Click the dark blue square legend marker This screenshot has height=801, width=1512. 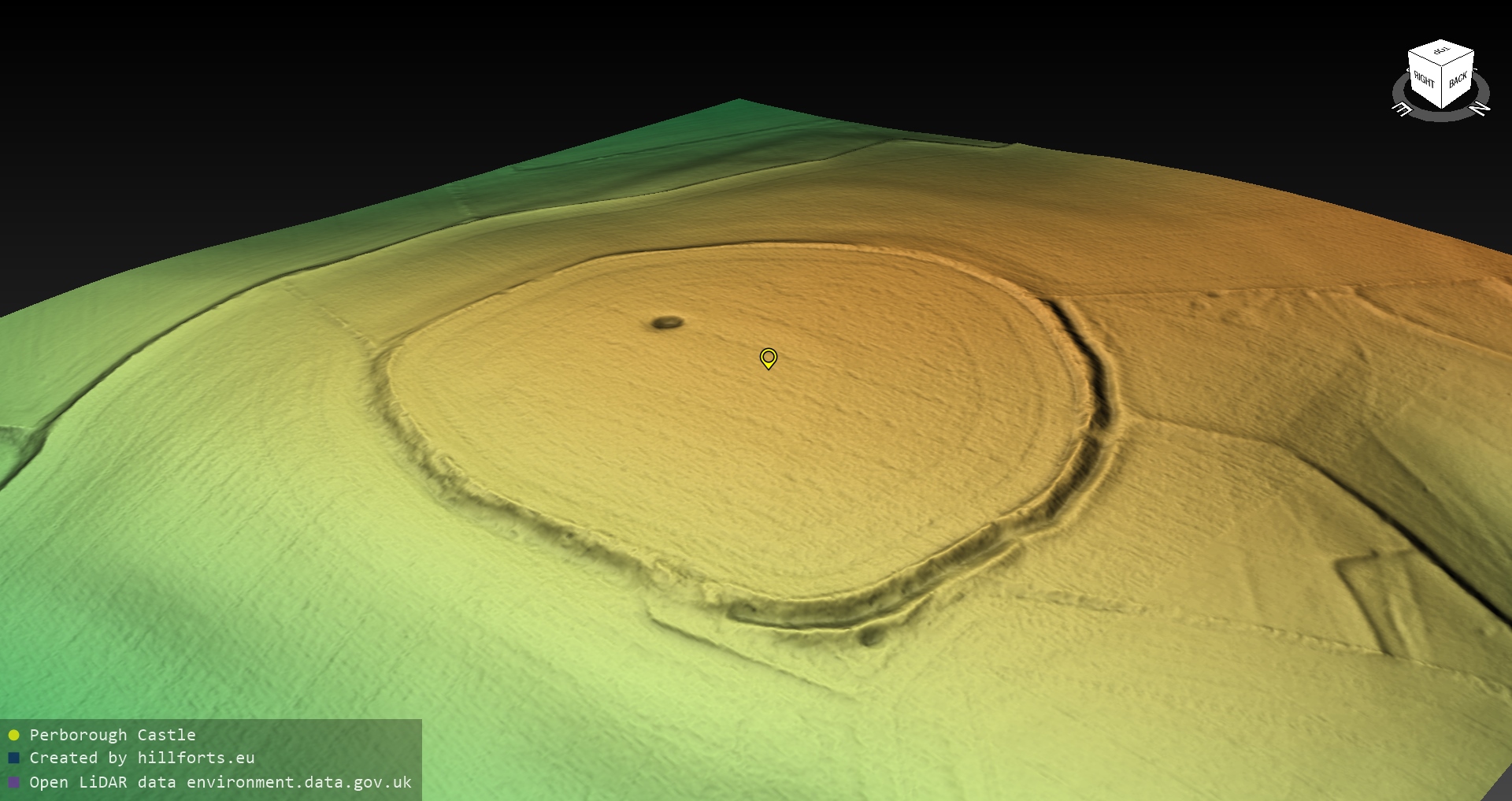(x=13, y=758)
